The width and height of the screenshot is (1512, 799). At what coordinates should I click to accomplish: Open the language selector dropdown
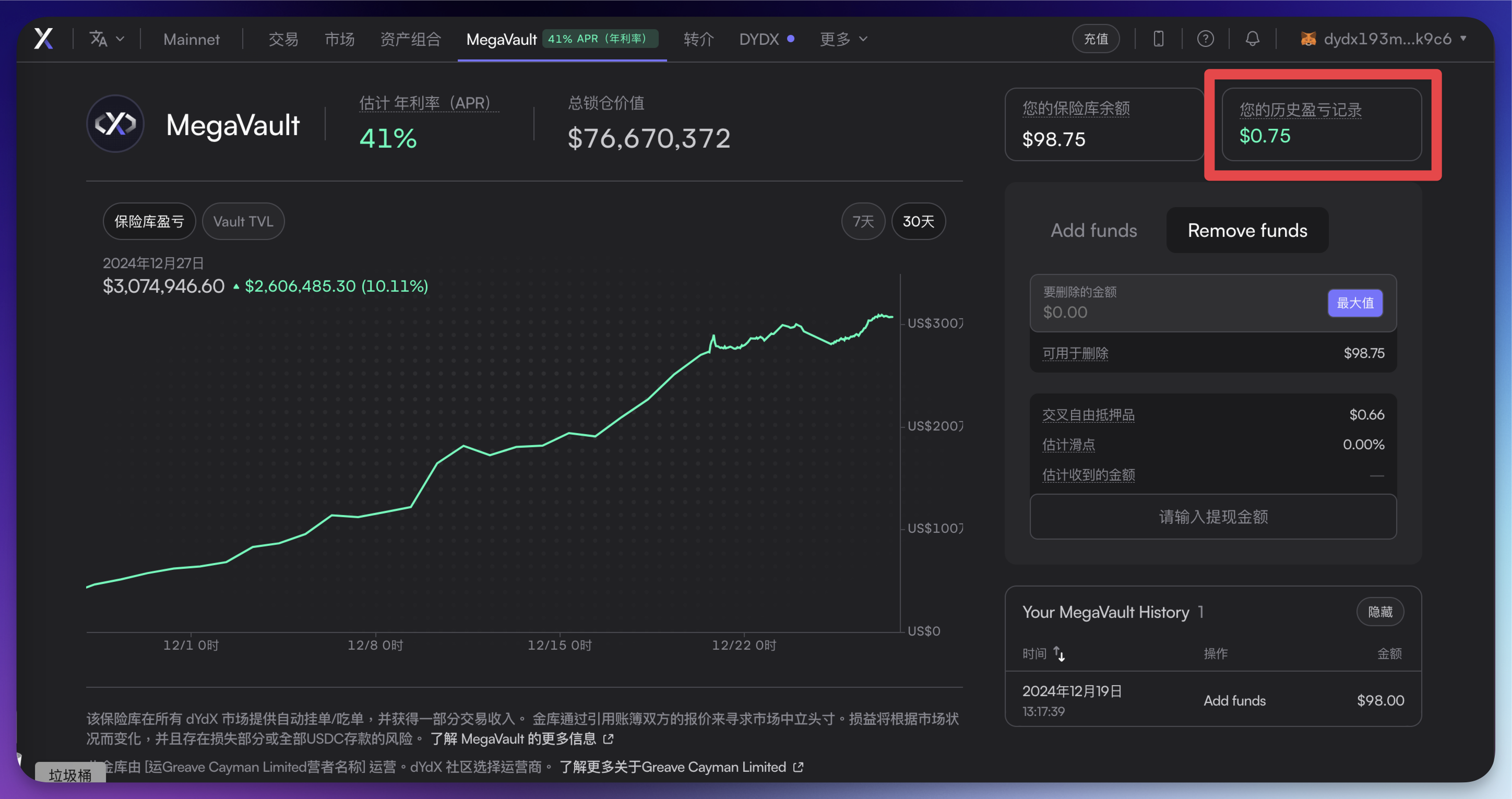(x=107, y=39)
